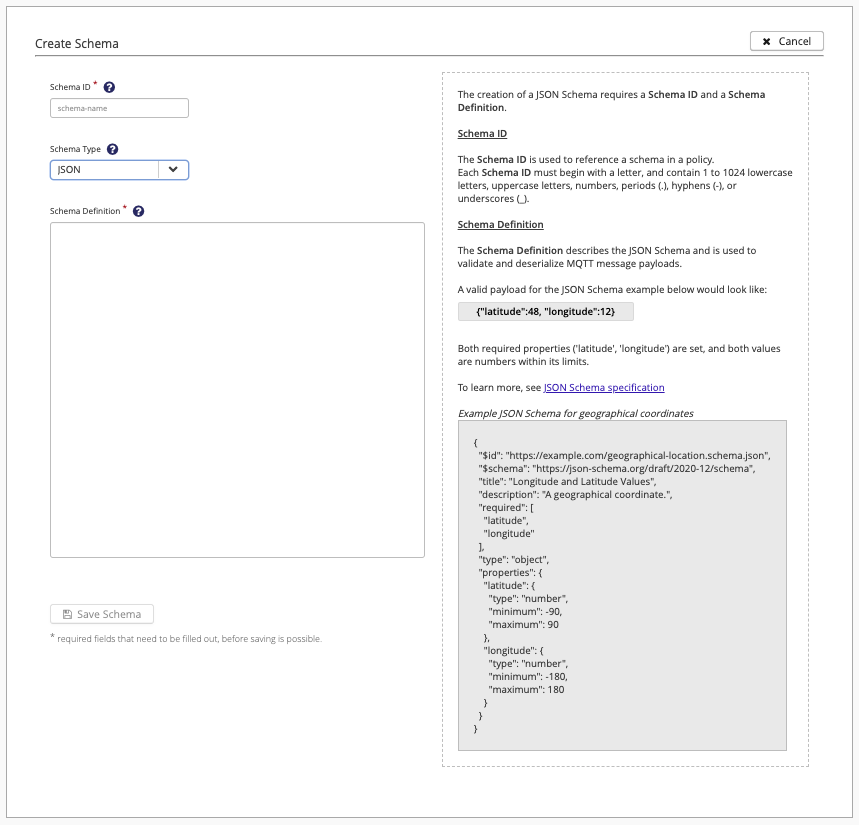
Task: Open the Schema Type help tooltip icon
Action: point(112,149)
